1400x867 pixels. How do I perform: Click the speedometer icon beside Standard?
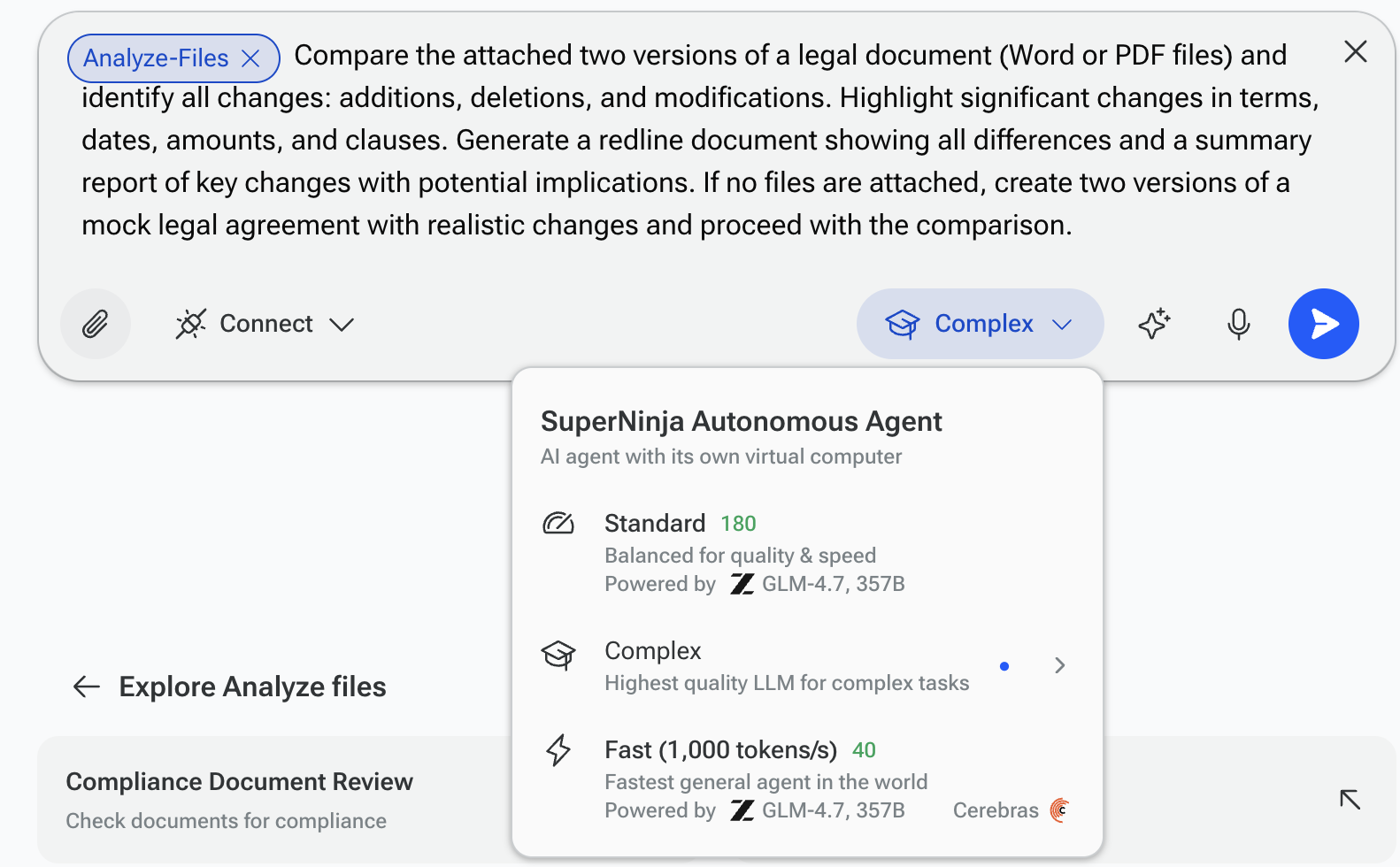pyautogui.click(x=558, y=524)
